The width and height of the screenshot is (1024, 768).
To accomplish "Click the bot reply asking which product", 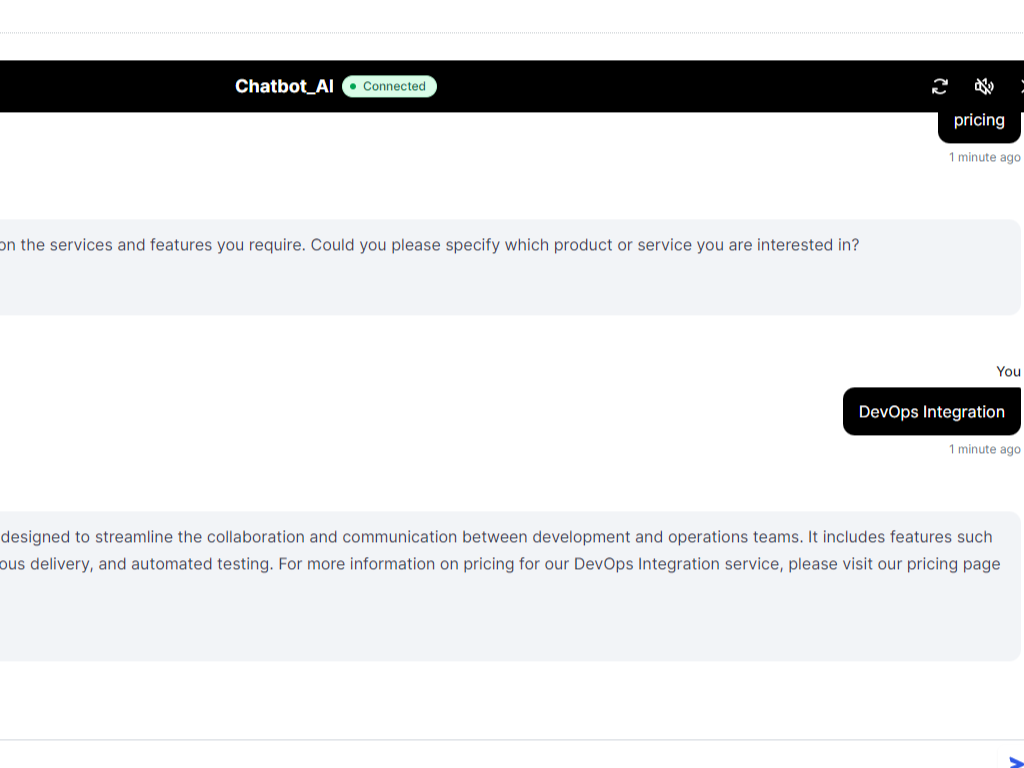I will coord(500,266).
